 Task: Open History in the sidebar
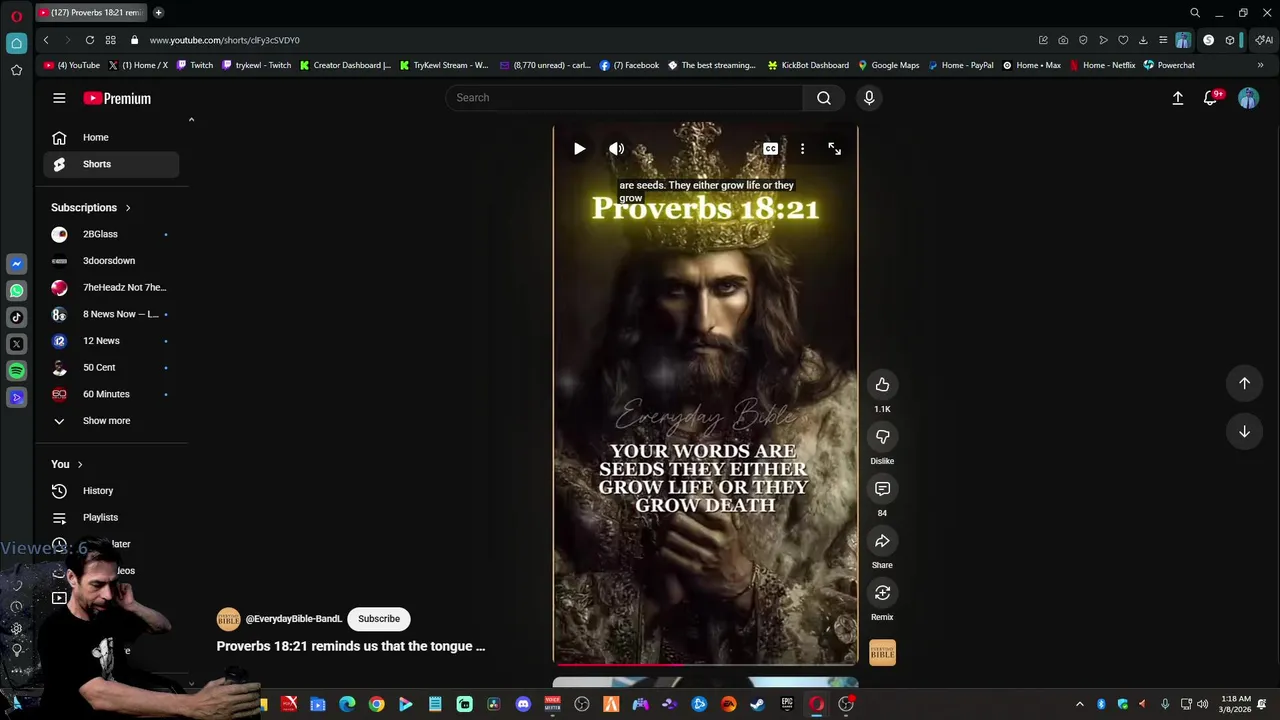tap(111, 491)
